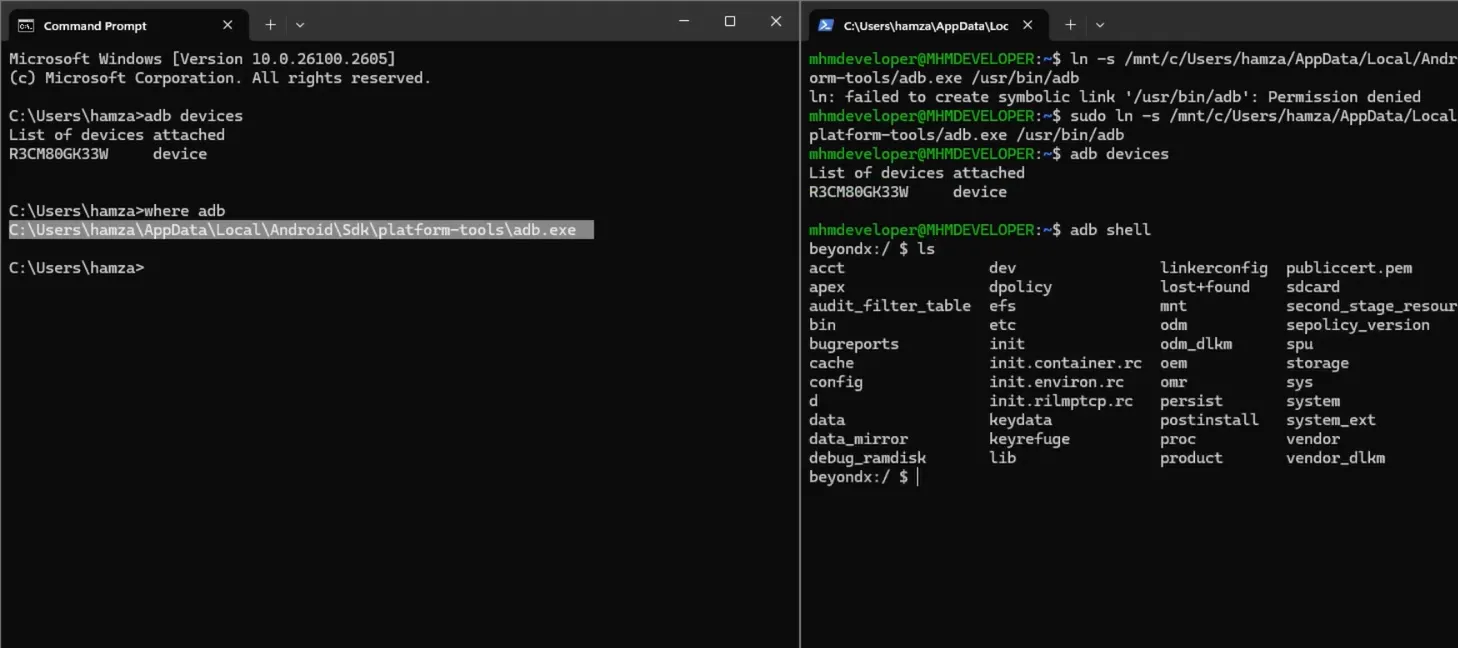Click 'beyondx:/ $ ls' line

pyautogui.click(x=872, y=249)
